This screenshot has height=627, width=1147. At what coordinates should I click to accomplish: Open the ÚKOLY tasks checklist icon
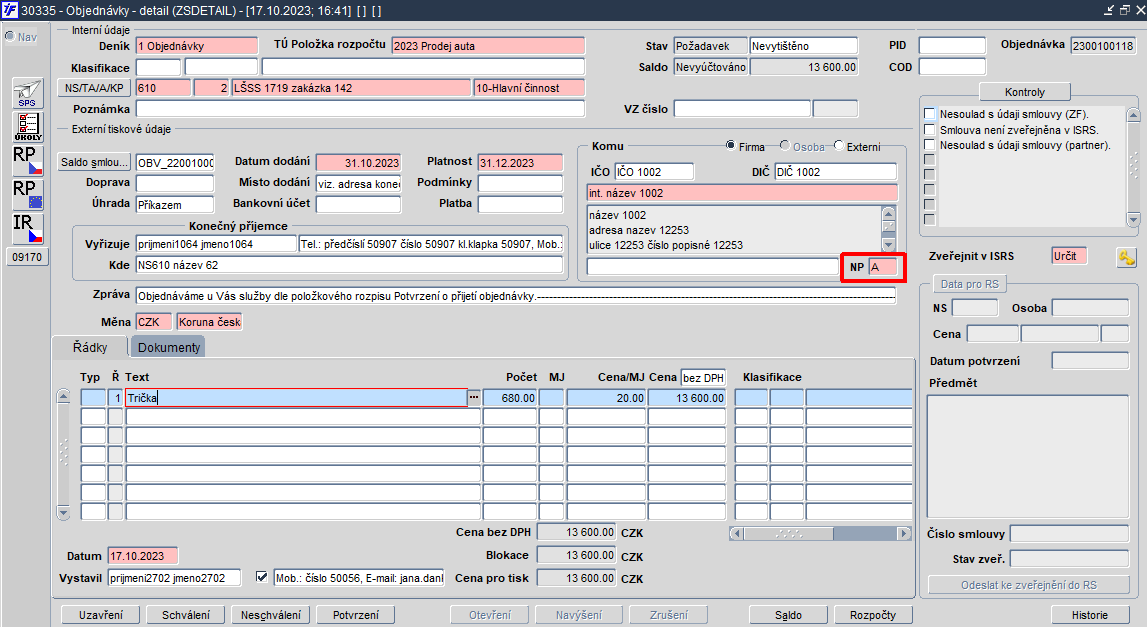[x=28, y=127]
